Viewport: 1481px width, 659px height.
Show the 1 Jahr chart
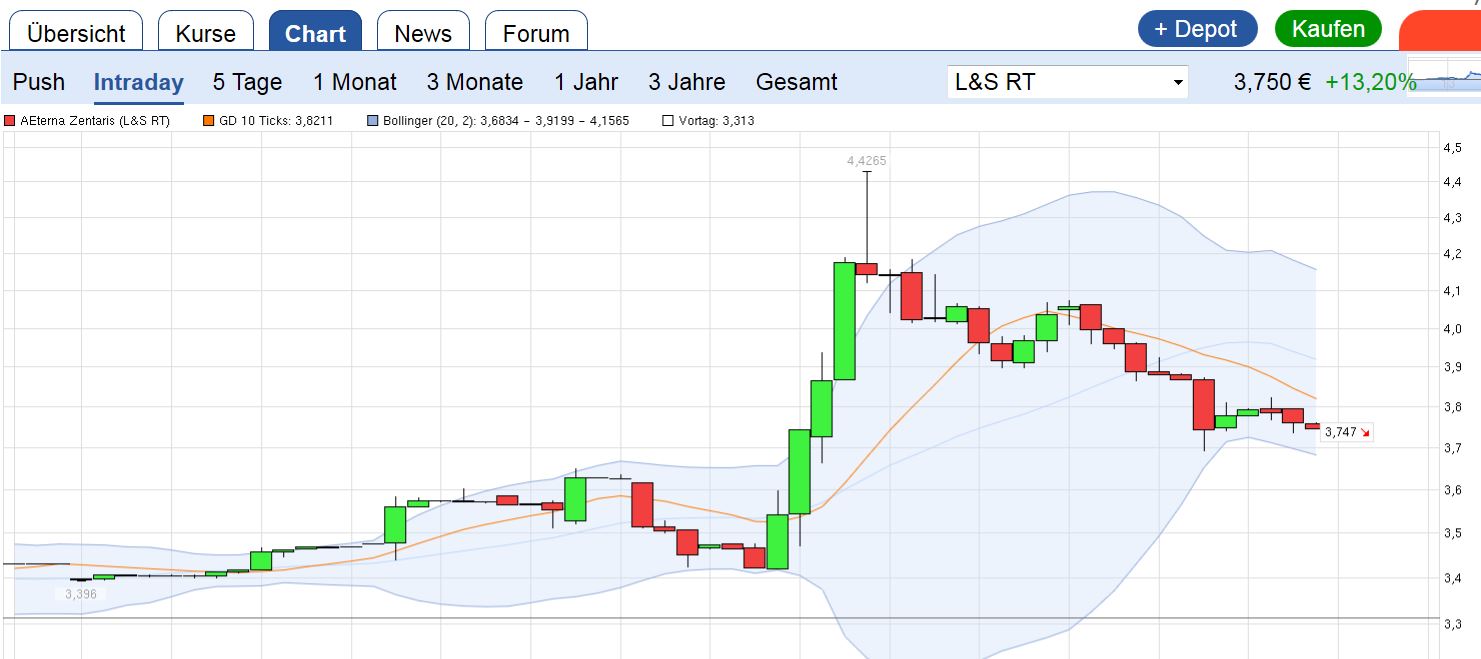pyautogui.click(x=586, y=82)
